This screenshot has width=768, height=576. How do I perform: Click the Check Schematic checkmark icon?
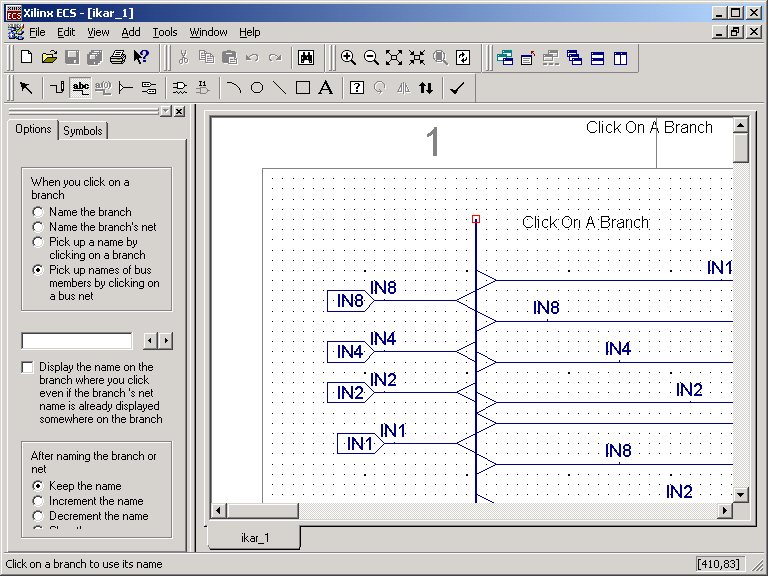pos(457,88)
